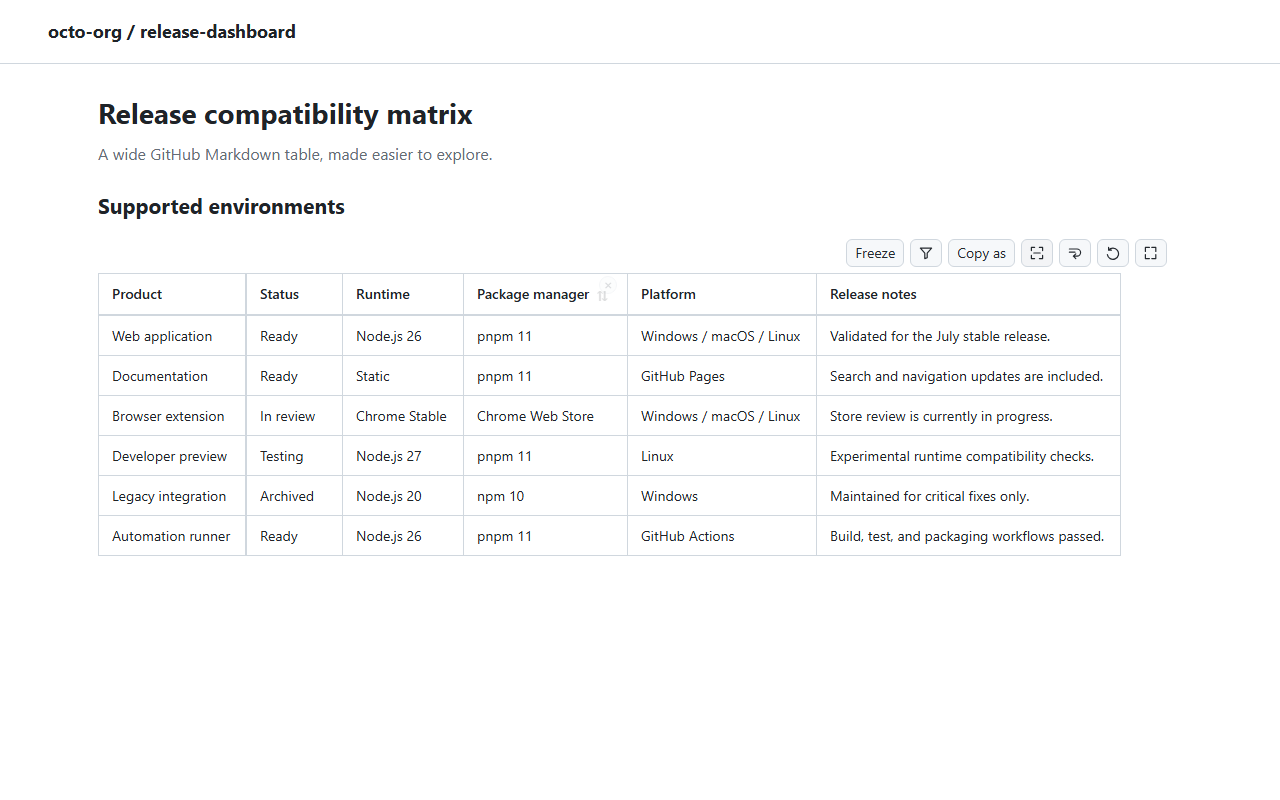1280x800 pixels.
Task: Open the table filter funnel icon
Action: 926,253
